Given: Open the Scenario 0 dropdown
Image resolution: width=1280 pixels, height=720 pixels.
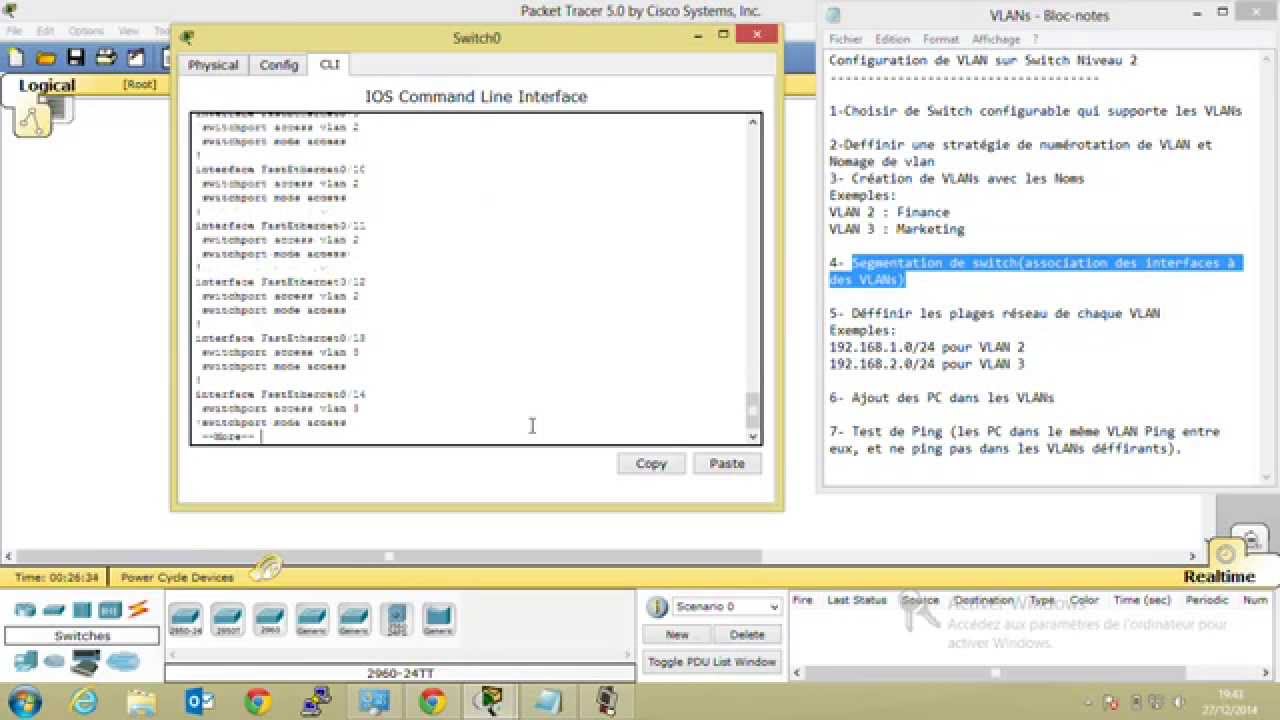Looking at the screenshot, I should [x=726, y=607].
